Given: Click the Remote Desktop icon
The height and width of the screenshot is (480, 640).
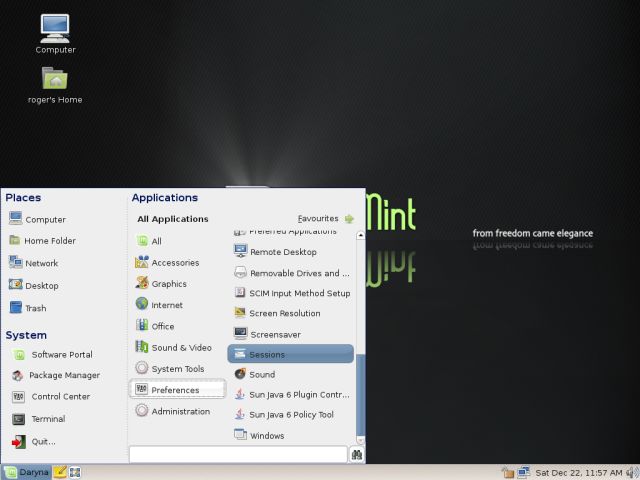Looking at the screenshot, I should pos(240,251).
